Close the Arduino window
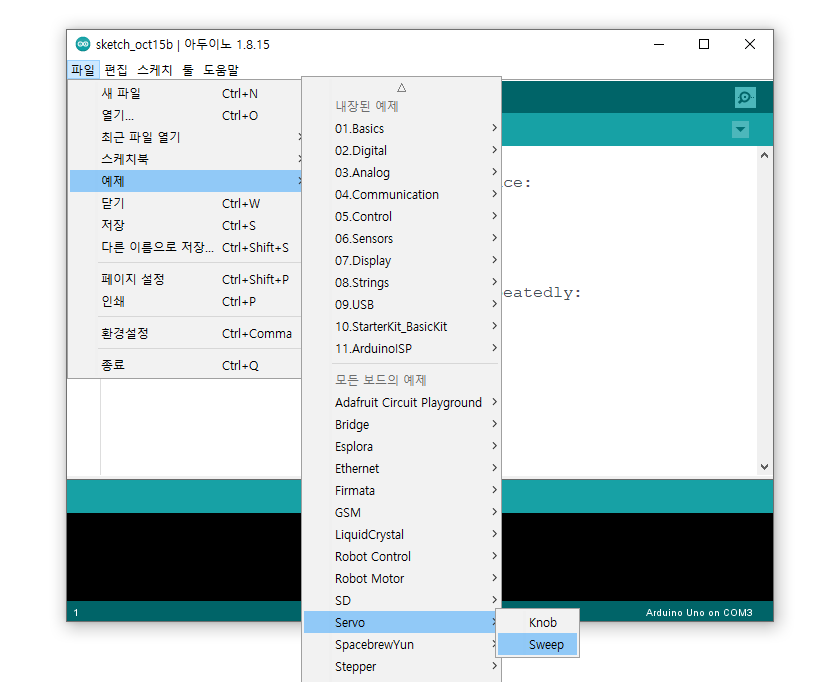The height and width of the screenshot is (682, 815). 750,44
